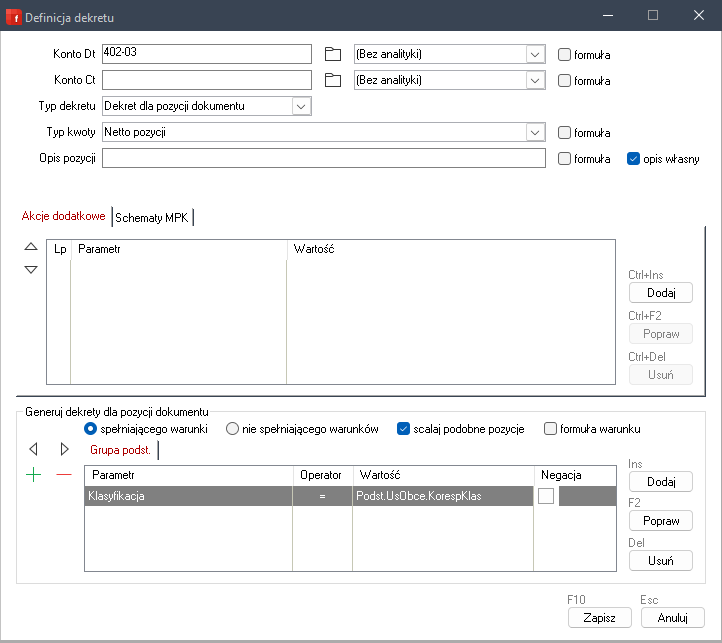Click into the Opis pozycji text field
722x643 pixels.
point(323,158)
